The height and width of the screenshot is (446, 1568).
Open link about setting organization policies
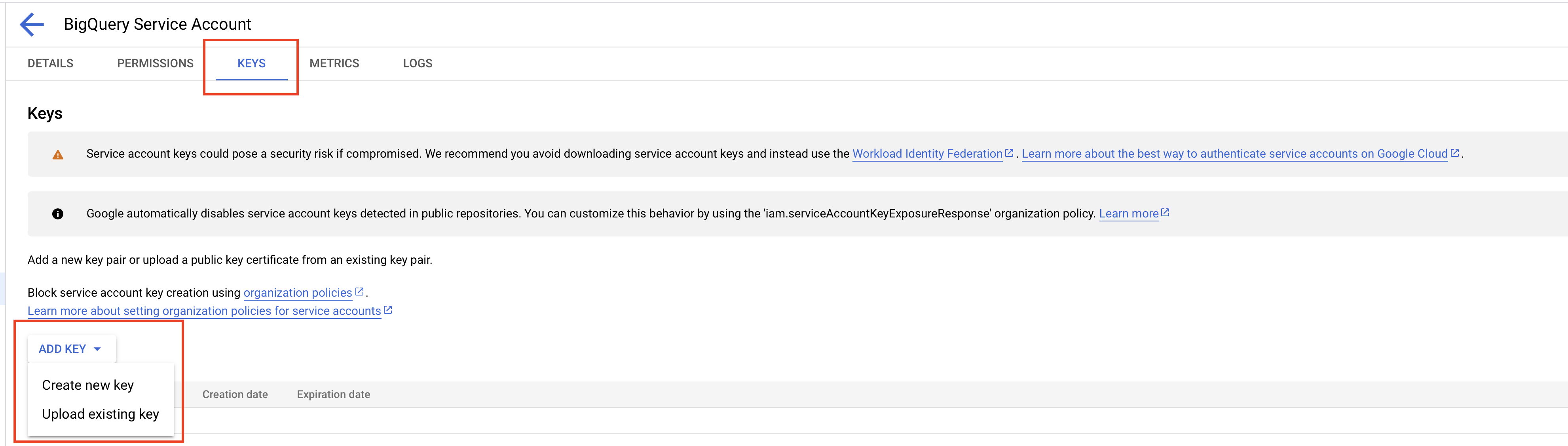point(204,311)
